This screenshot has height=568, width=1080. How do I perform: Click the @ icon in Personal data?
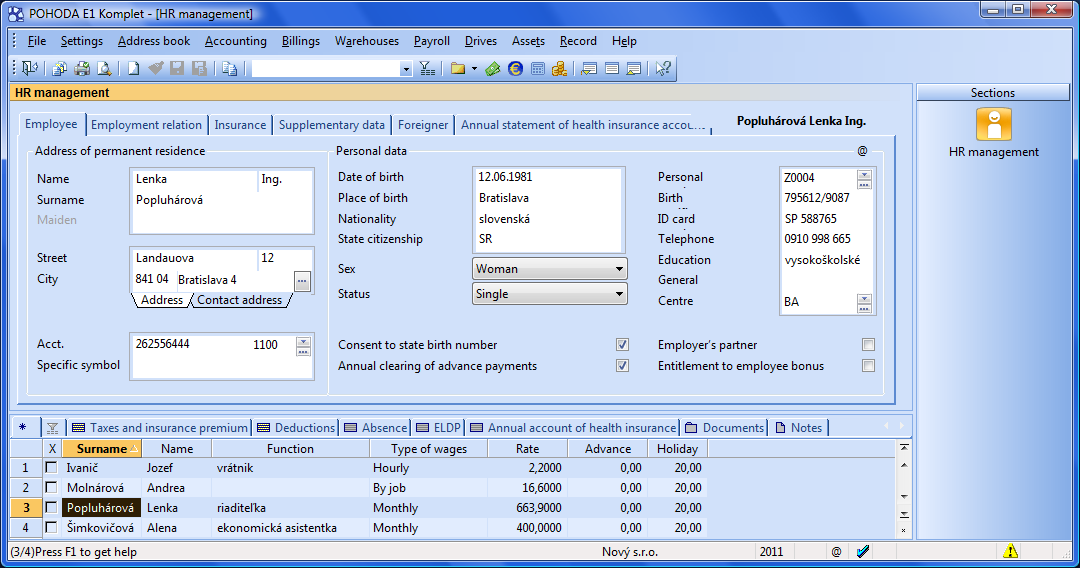[x=862, y=151]
